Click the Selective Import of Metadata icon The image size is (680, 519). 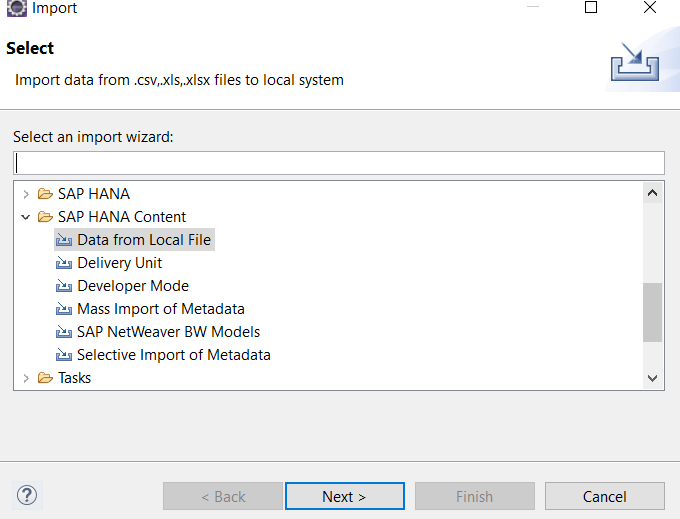(x=64, y=355)
